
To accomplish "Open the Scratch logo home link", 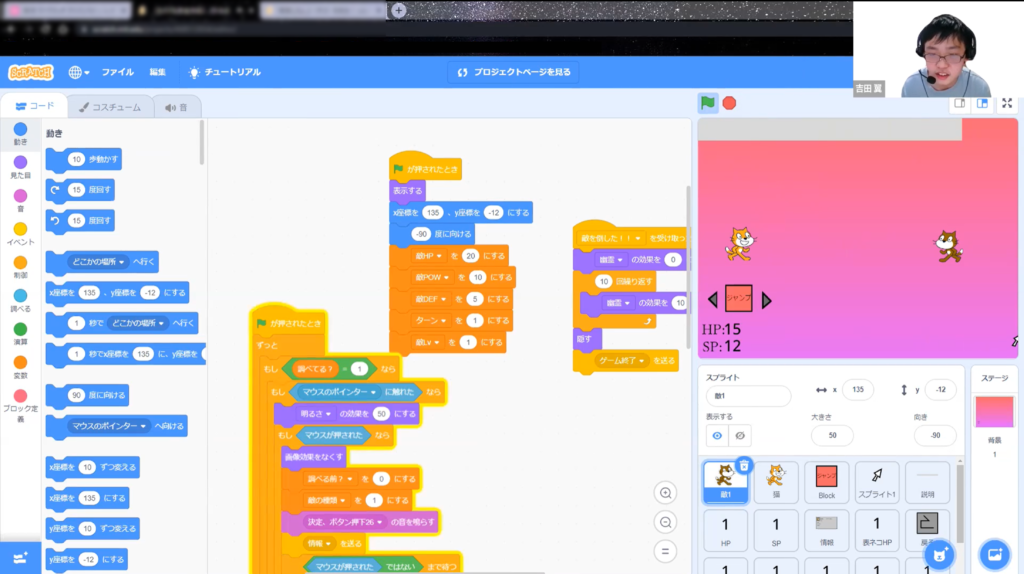I will [31, 72].
